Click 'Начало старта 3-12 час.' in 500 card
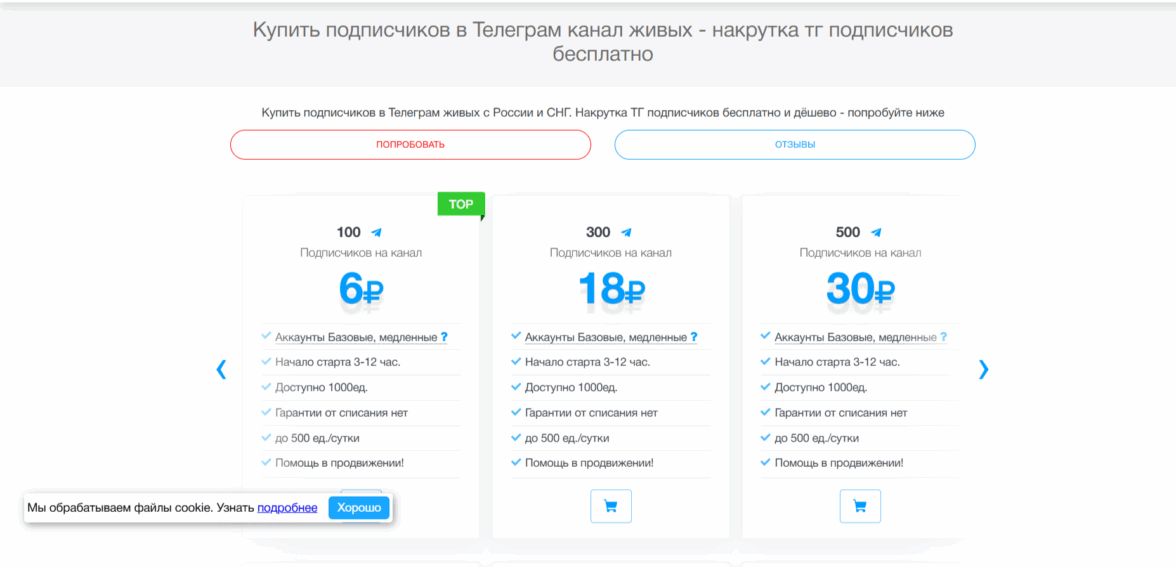Image resolution: width=1176 pixels, height=567 pixels. [837, 362]
